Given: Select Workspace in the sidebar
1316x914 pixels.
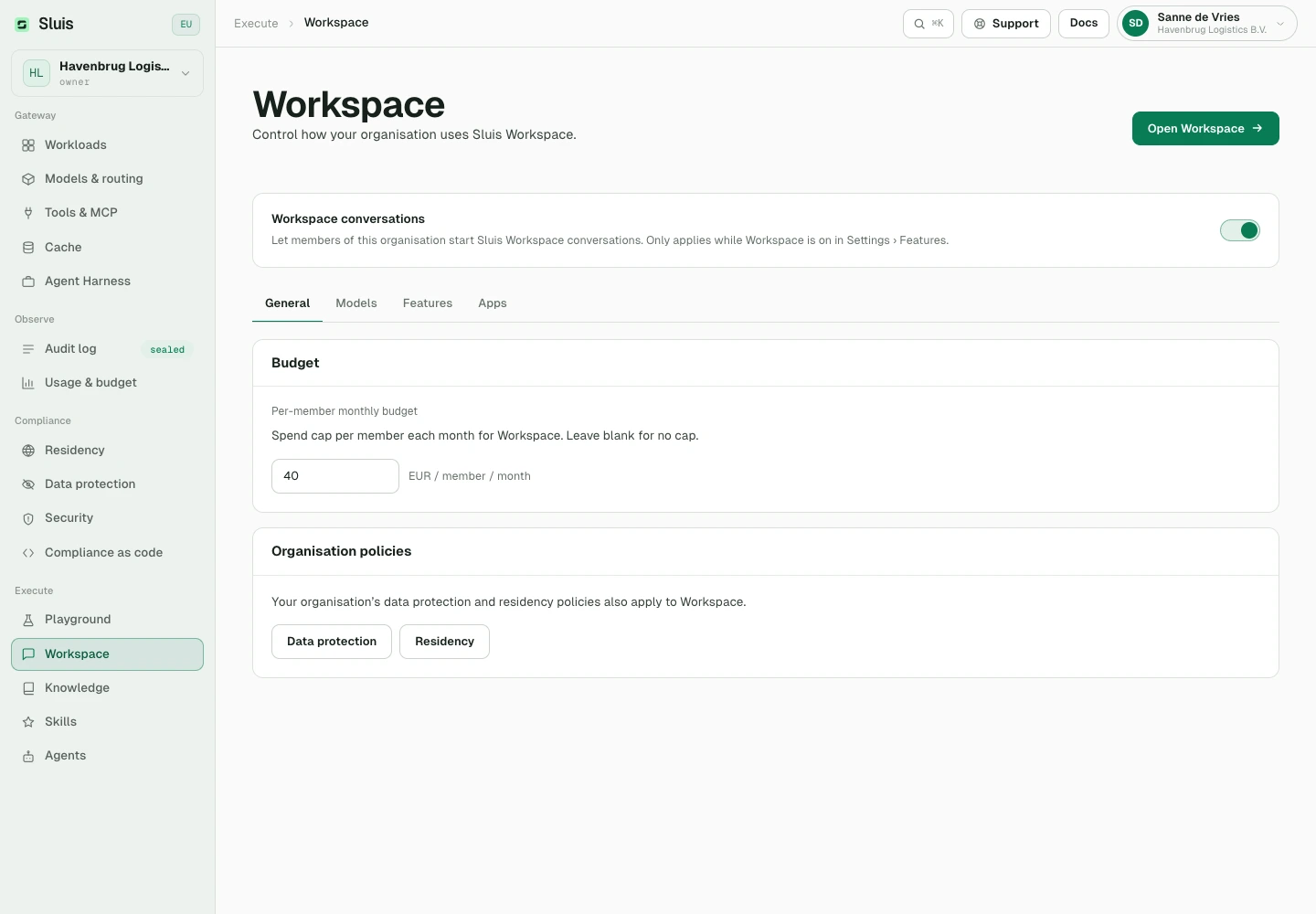Looking at the screenshot, I should (107, 654).
